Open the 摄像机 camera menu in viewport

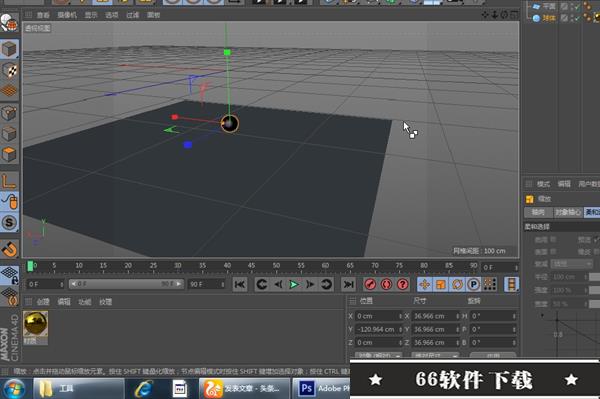pyautogui.click(x=67, y=15)
